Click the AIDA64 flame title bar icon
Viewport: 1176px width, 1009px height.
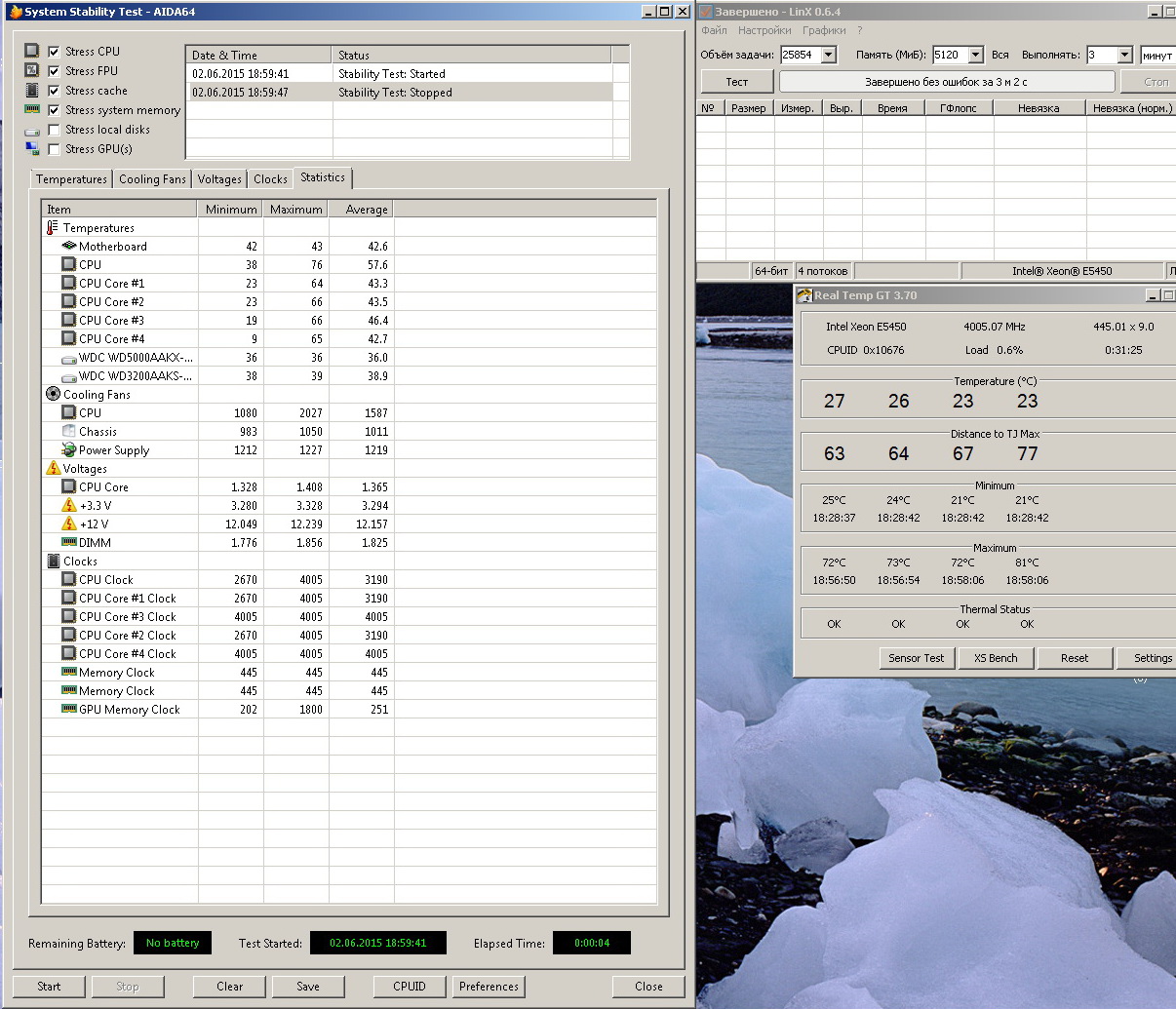[x=16, y=12]
